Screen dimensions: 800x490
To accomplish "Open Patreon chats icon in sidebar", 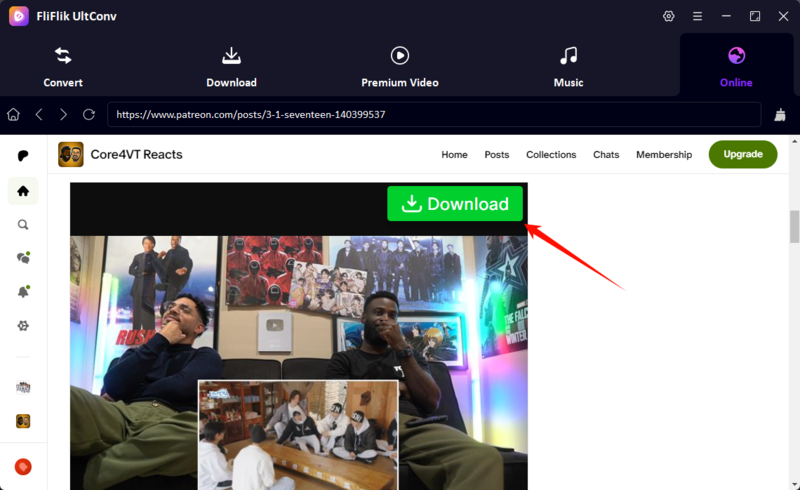I will click(23, 258).
